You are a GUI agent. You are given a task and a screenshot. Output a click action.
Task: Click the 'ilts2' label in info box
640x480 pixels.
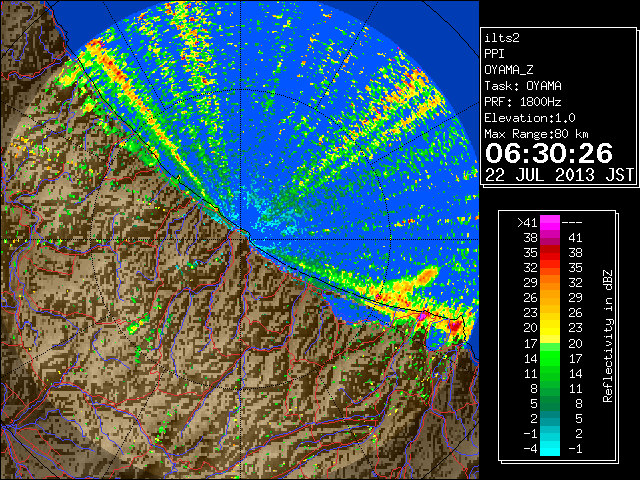click(x=502, y=38)
